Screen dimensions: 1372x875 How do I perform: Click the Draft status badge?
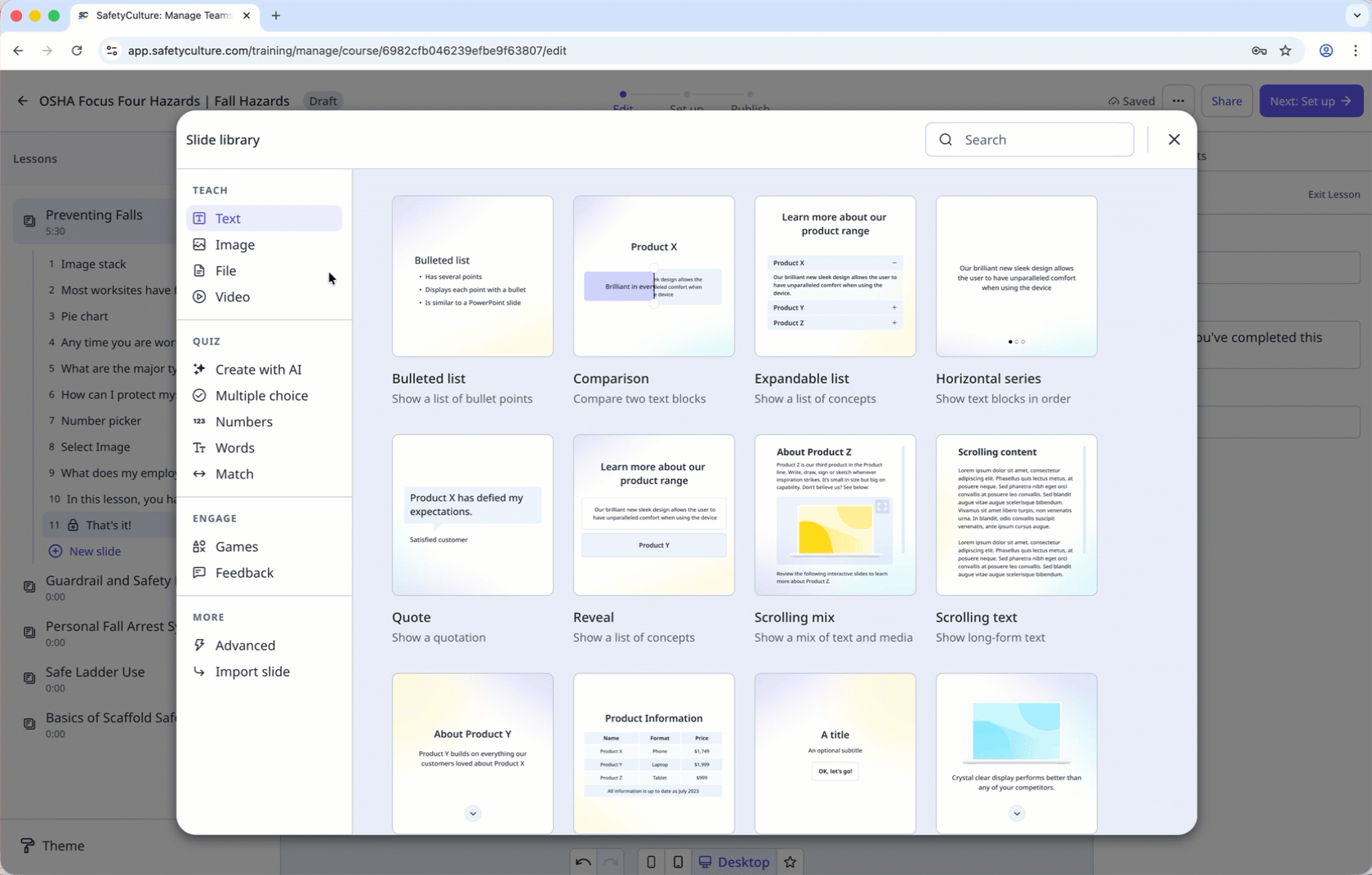click(x=323, y=100)
